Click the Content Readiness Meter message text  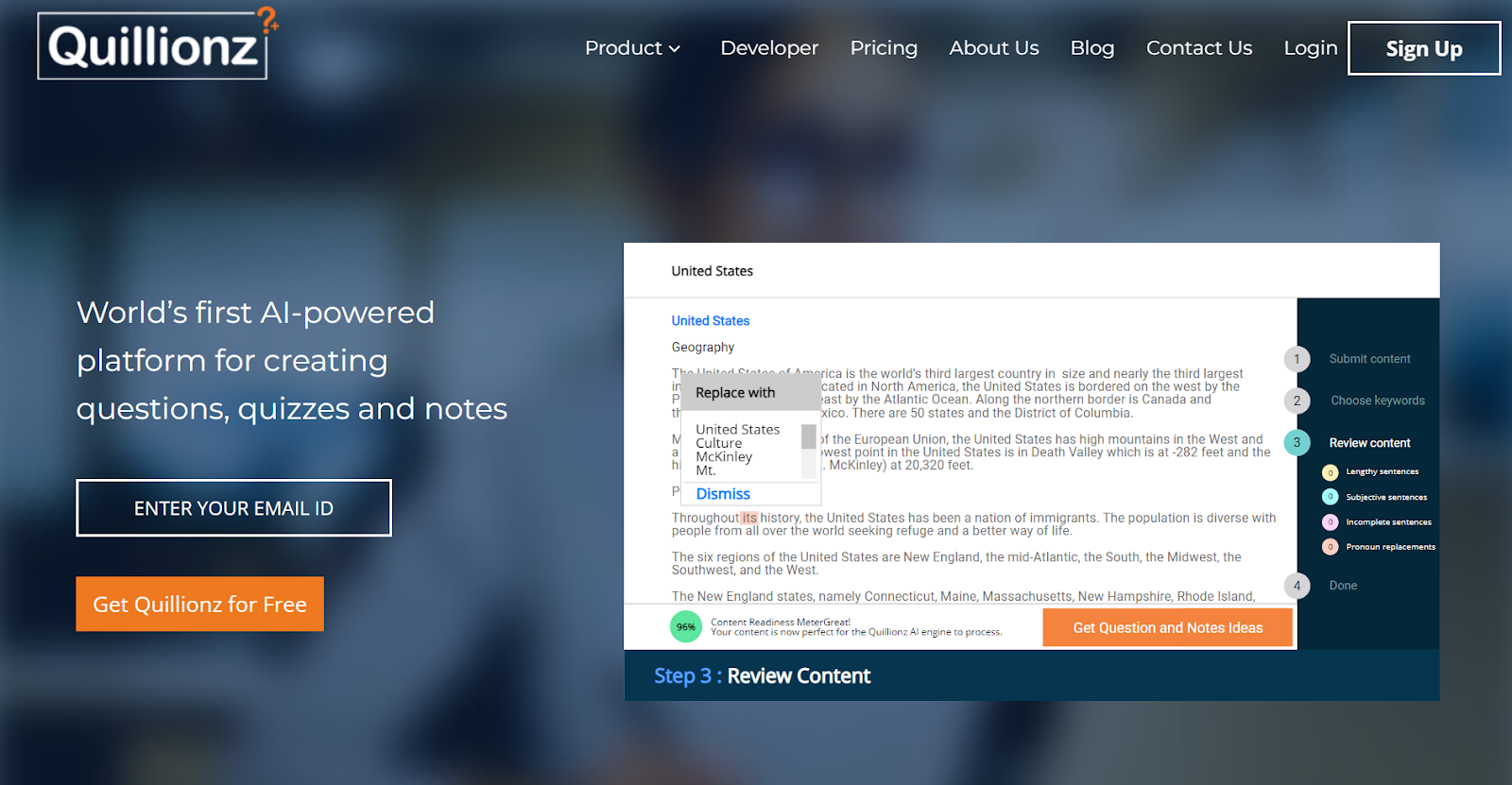pyautogui.click(x=856, y=627)
